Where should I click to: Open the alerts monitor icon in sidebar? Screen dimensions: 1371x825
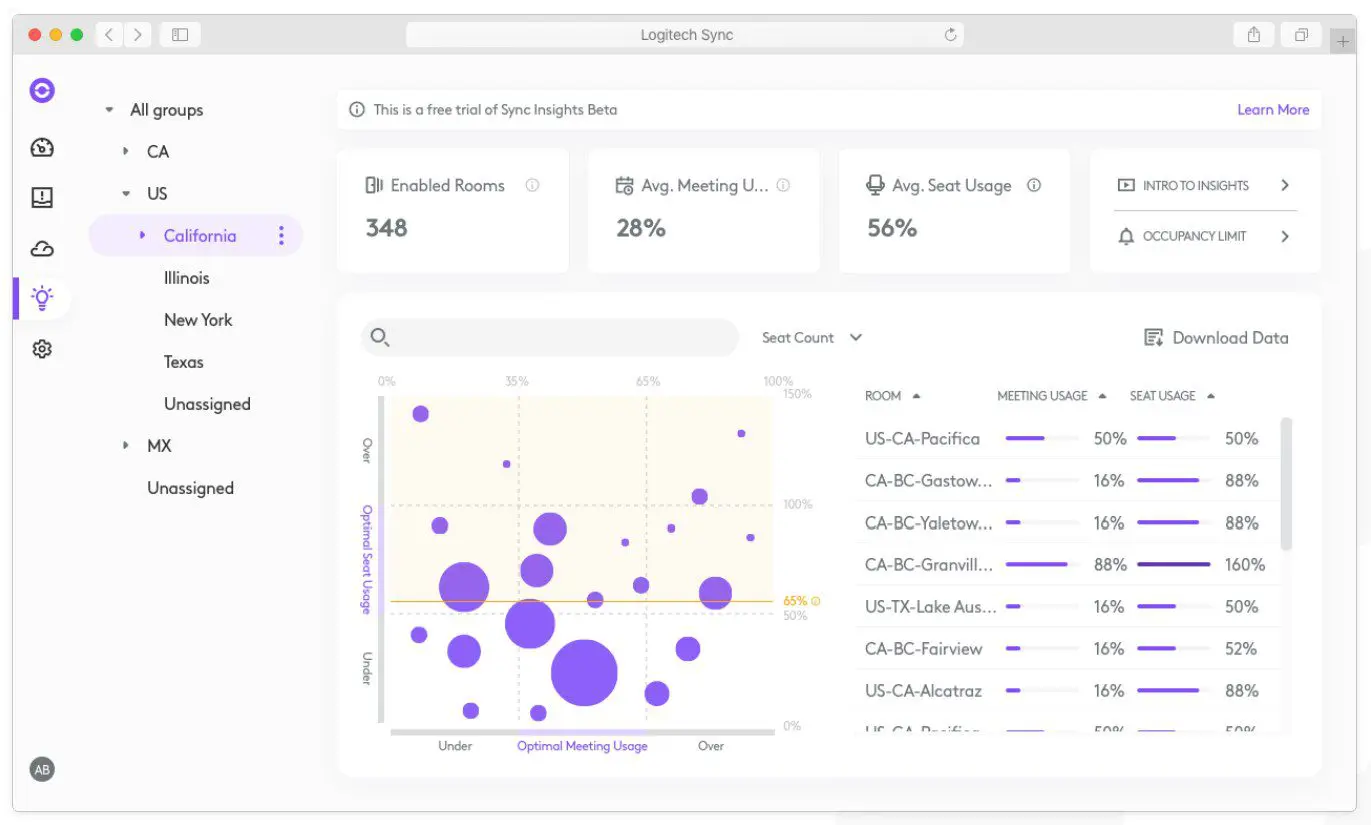(x=42, y=198)
